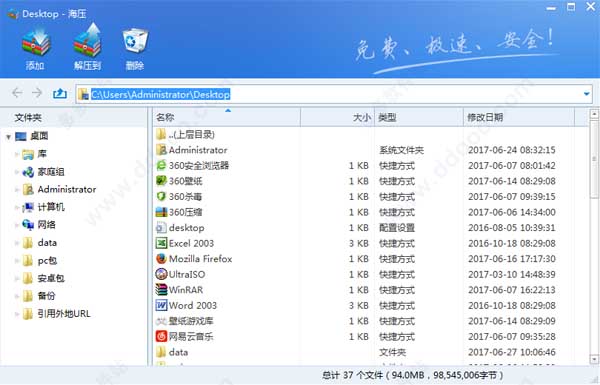This screenshot has height=385, width=600.
Task: Select 桌面 in the folder tree
Action: pyautogui.click(x=39, y=136)
